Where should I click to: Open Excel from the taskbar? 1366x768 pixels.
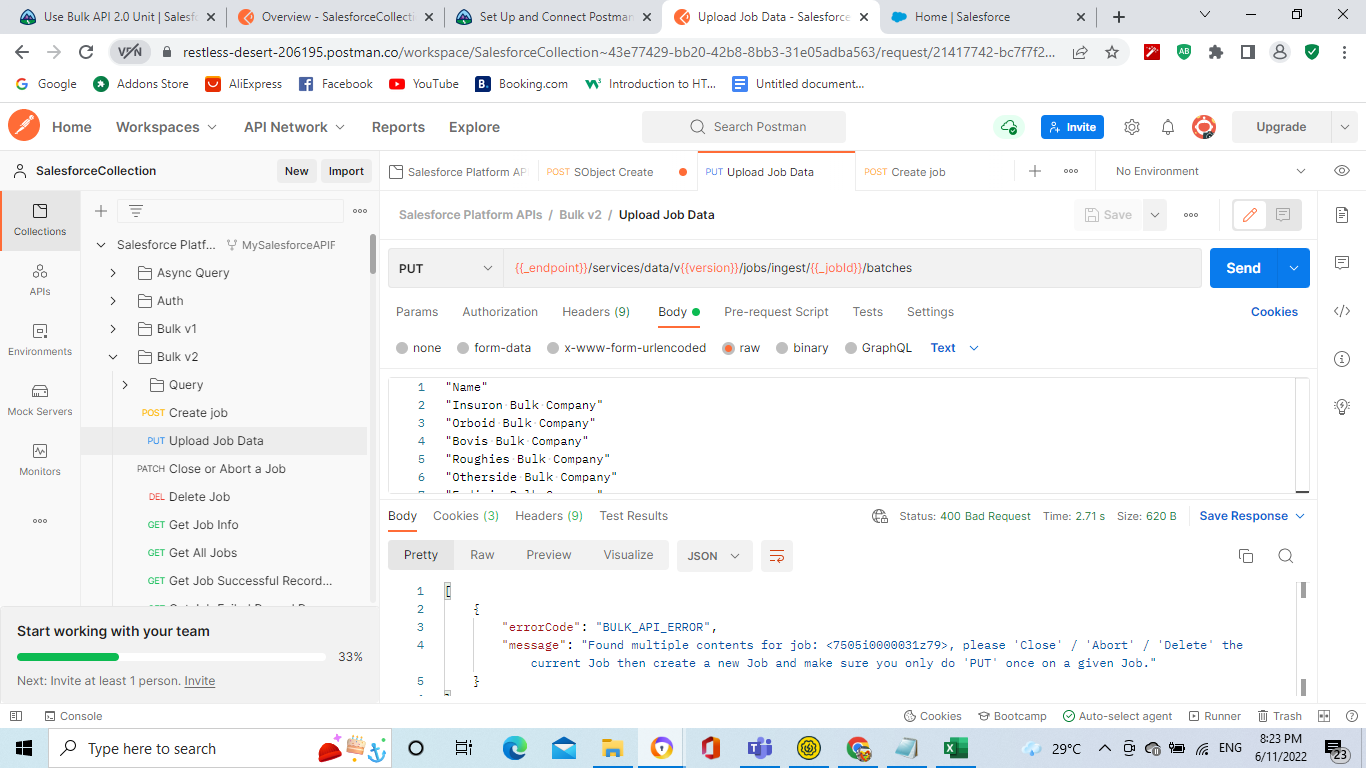point(955,748)
